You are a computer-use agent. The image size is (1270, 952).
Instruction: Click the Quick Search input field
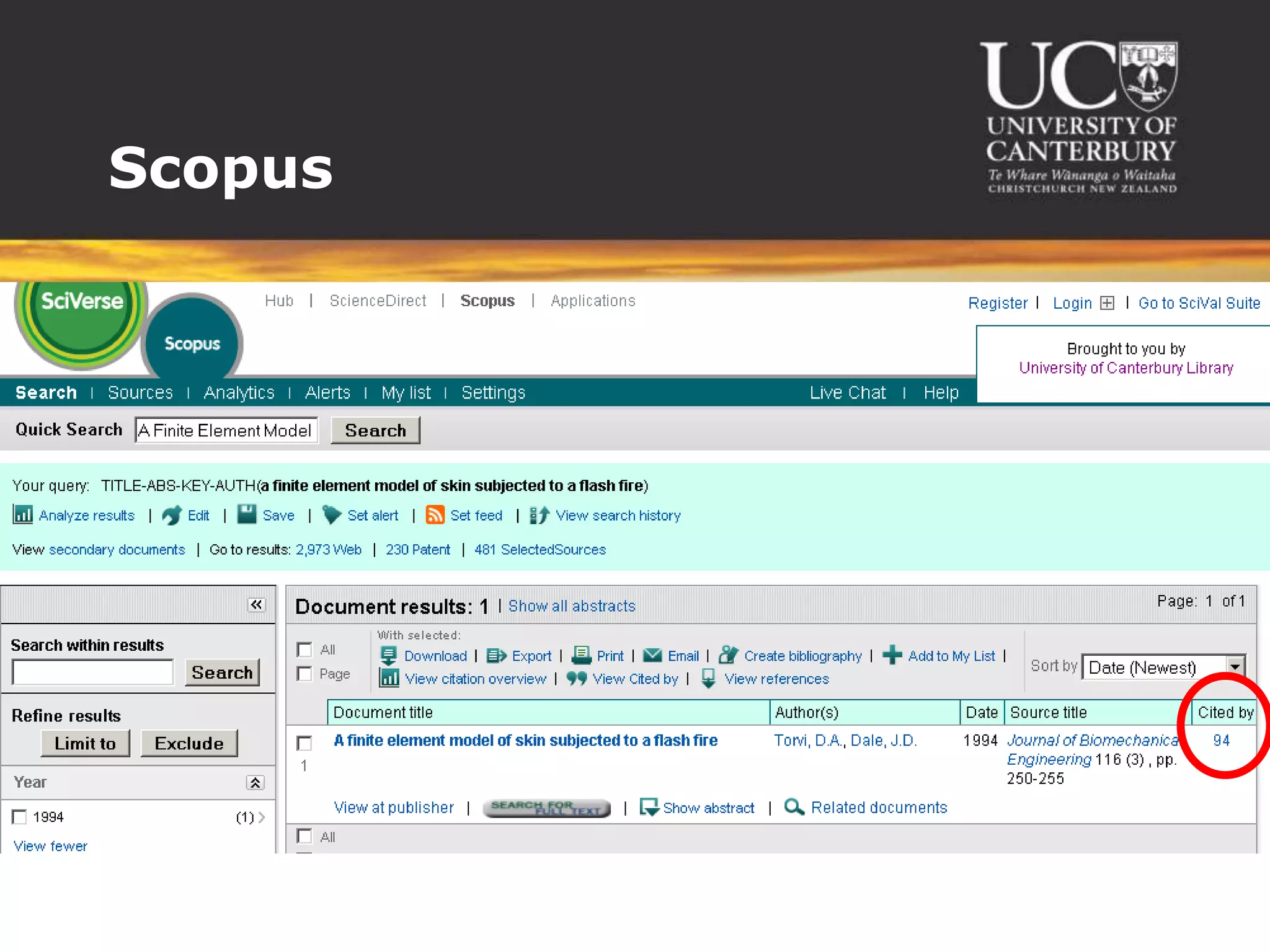pos(226,430)
